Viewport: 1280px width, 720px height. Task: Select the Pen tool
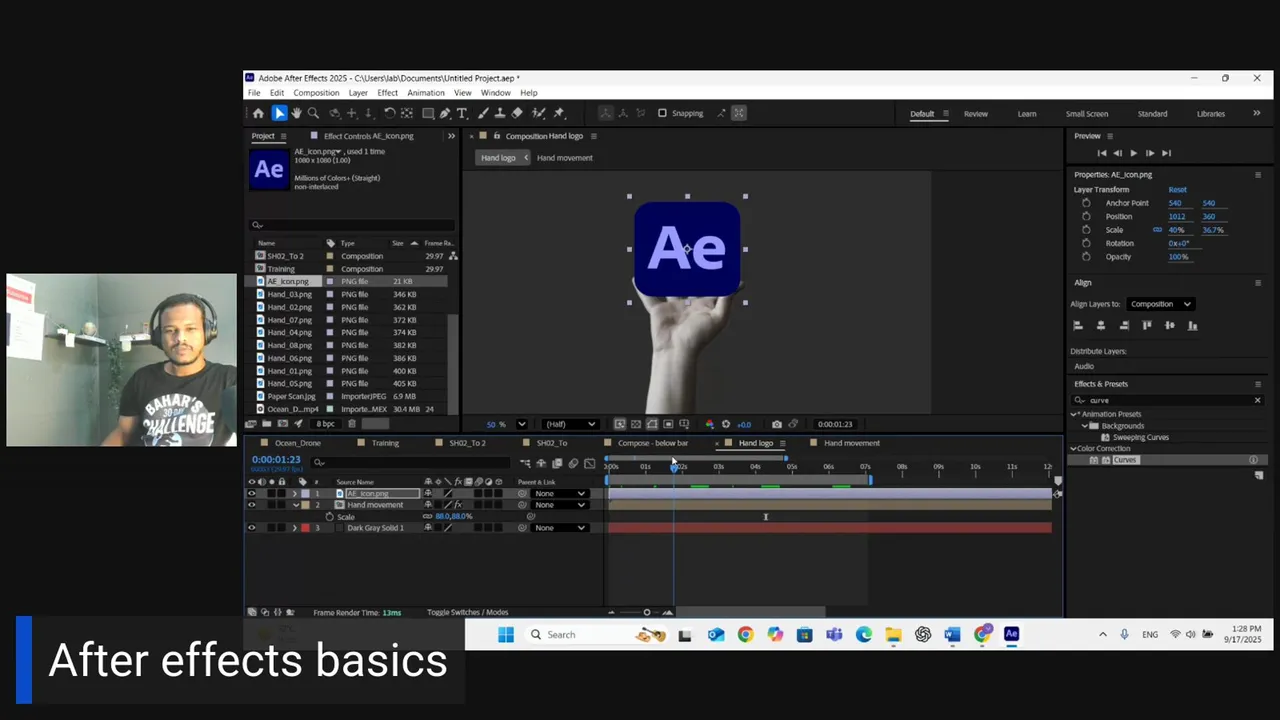[x=445, y=113]
